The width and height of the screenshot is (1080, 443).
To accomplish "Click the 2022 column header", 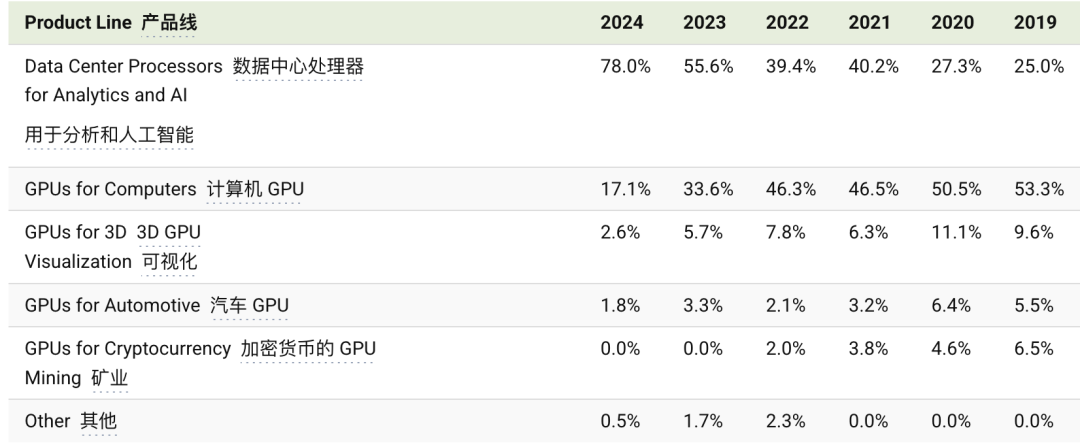I will [787, 23].
